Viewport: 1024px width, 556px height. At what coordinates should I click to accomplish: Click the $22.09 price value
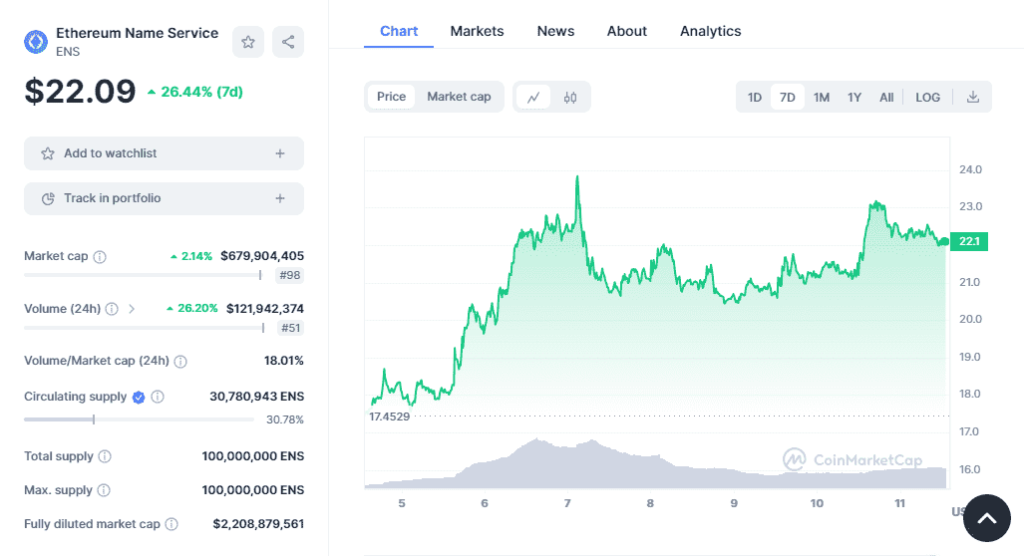tap(80, 91)
